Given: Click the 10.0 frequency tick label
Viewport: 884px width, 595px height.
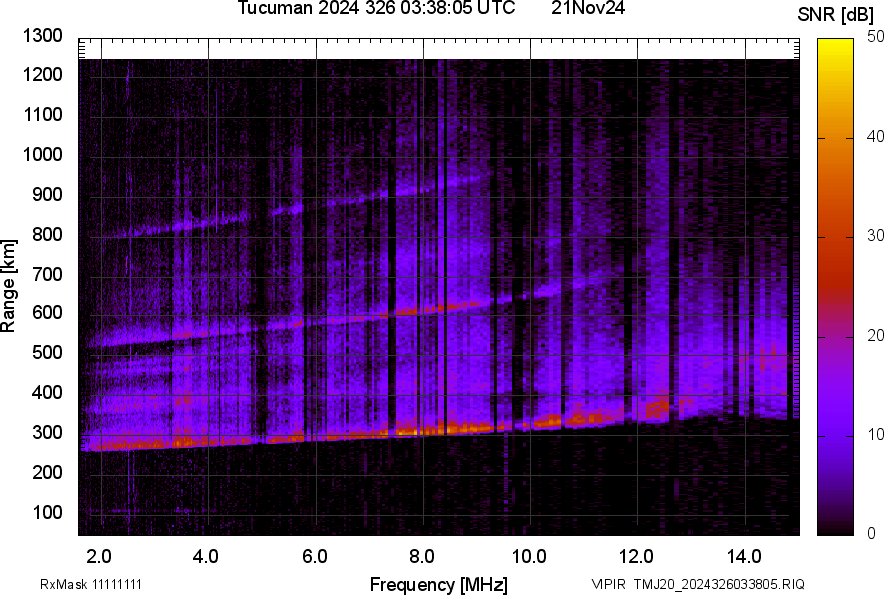Looking at the screenshot, I should click(528, 556).
